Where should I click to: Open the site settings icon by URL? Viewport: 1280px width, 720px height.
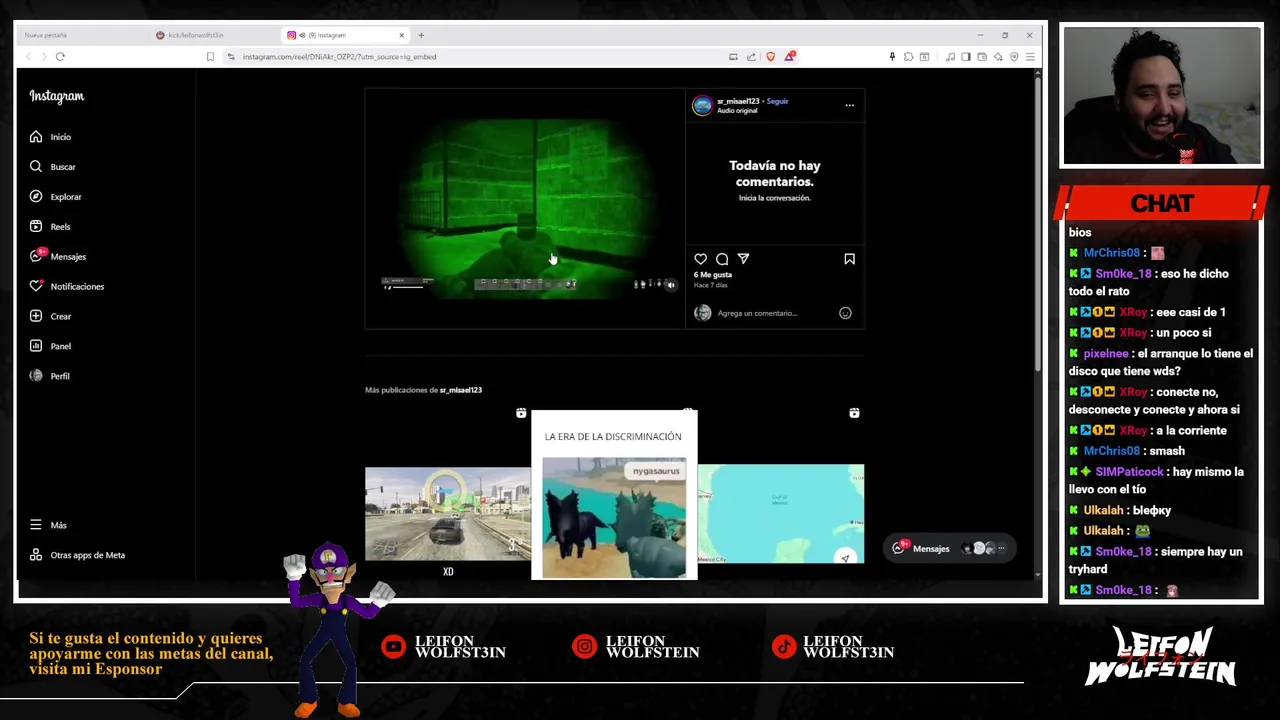(x=231, y=57)
